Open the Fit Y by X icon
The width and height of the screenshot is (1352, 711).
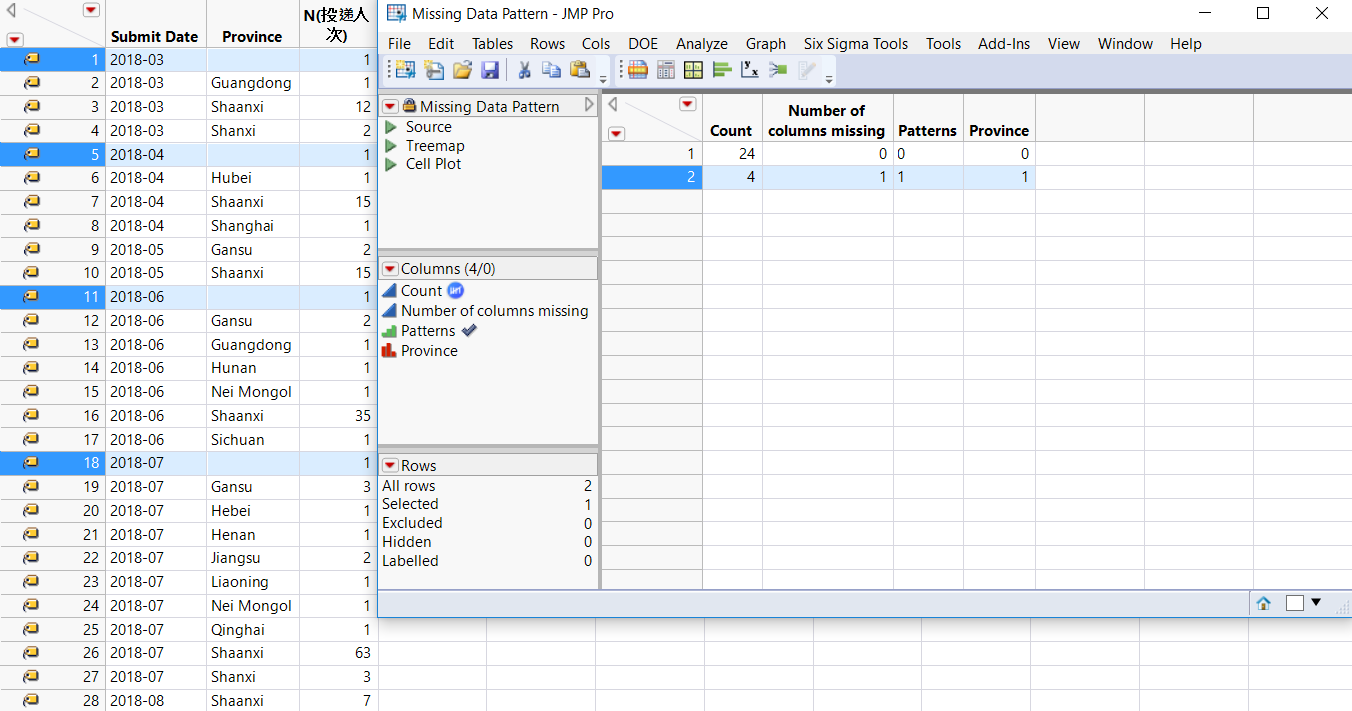(750, 70)
